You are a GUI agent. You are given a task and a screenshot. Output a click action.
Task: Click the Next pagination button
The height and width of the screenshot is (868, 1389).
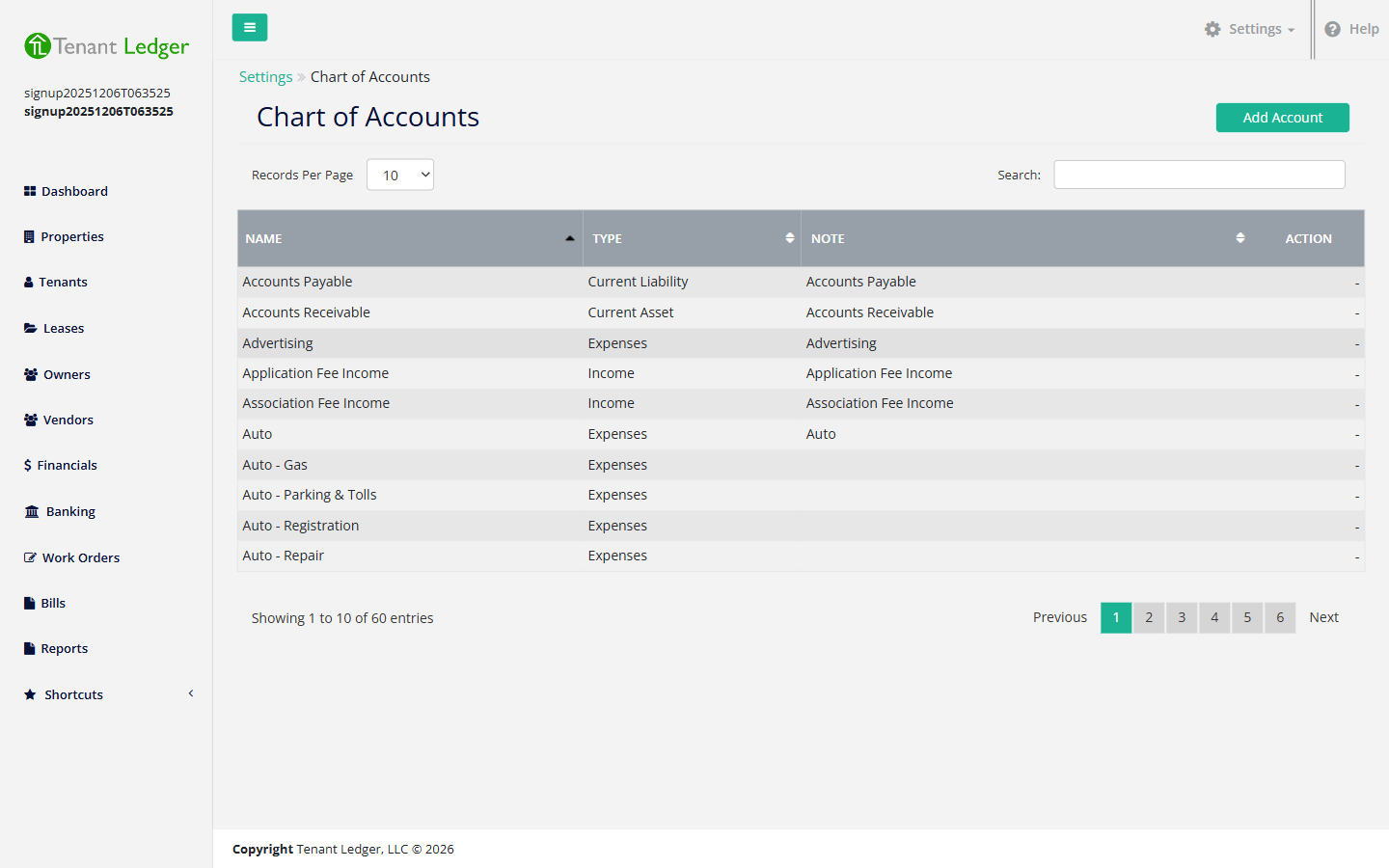pos(1323,617)
